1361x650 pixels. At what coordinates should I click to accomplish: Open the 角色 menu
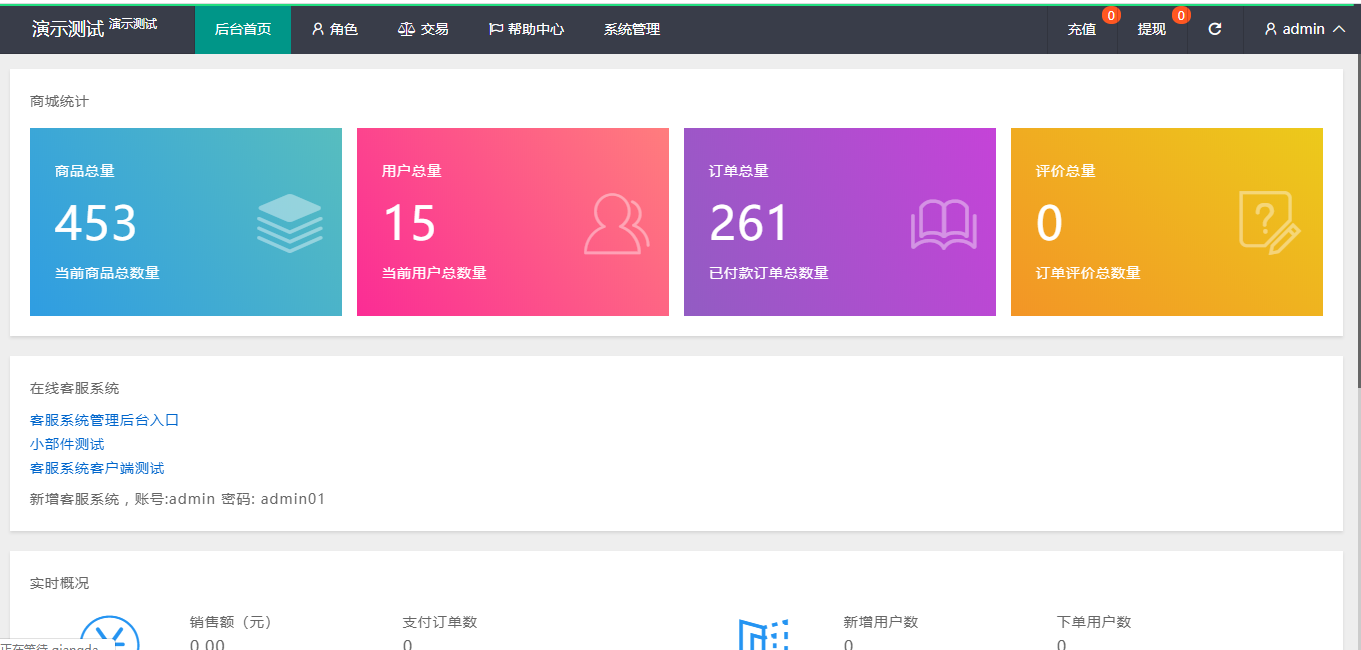[334, 29]
